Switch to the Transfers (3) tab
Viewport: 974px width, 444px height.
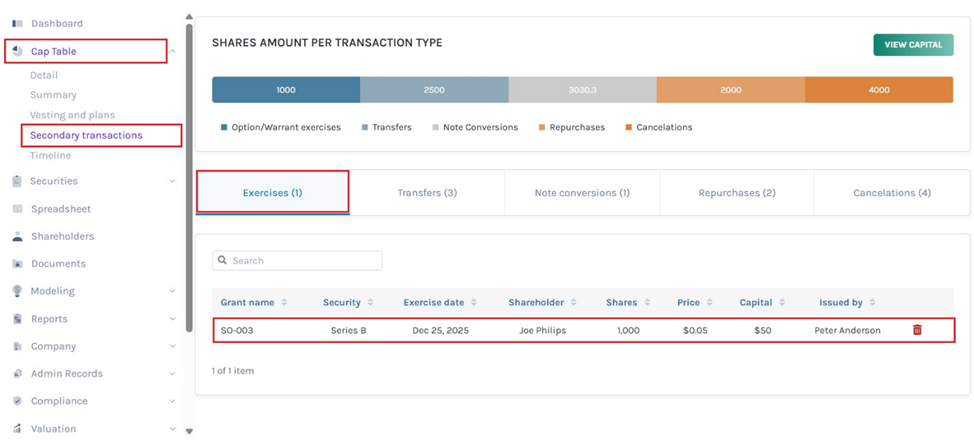coord(427,193)
